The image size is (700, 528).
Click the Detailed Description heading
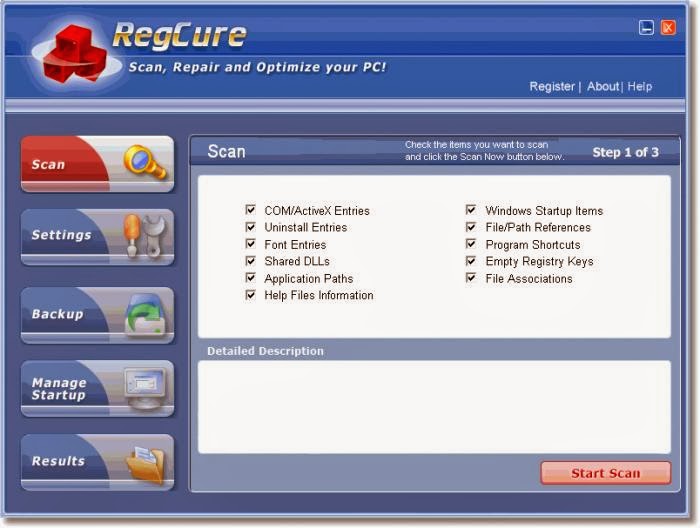coord(265,351)
